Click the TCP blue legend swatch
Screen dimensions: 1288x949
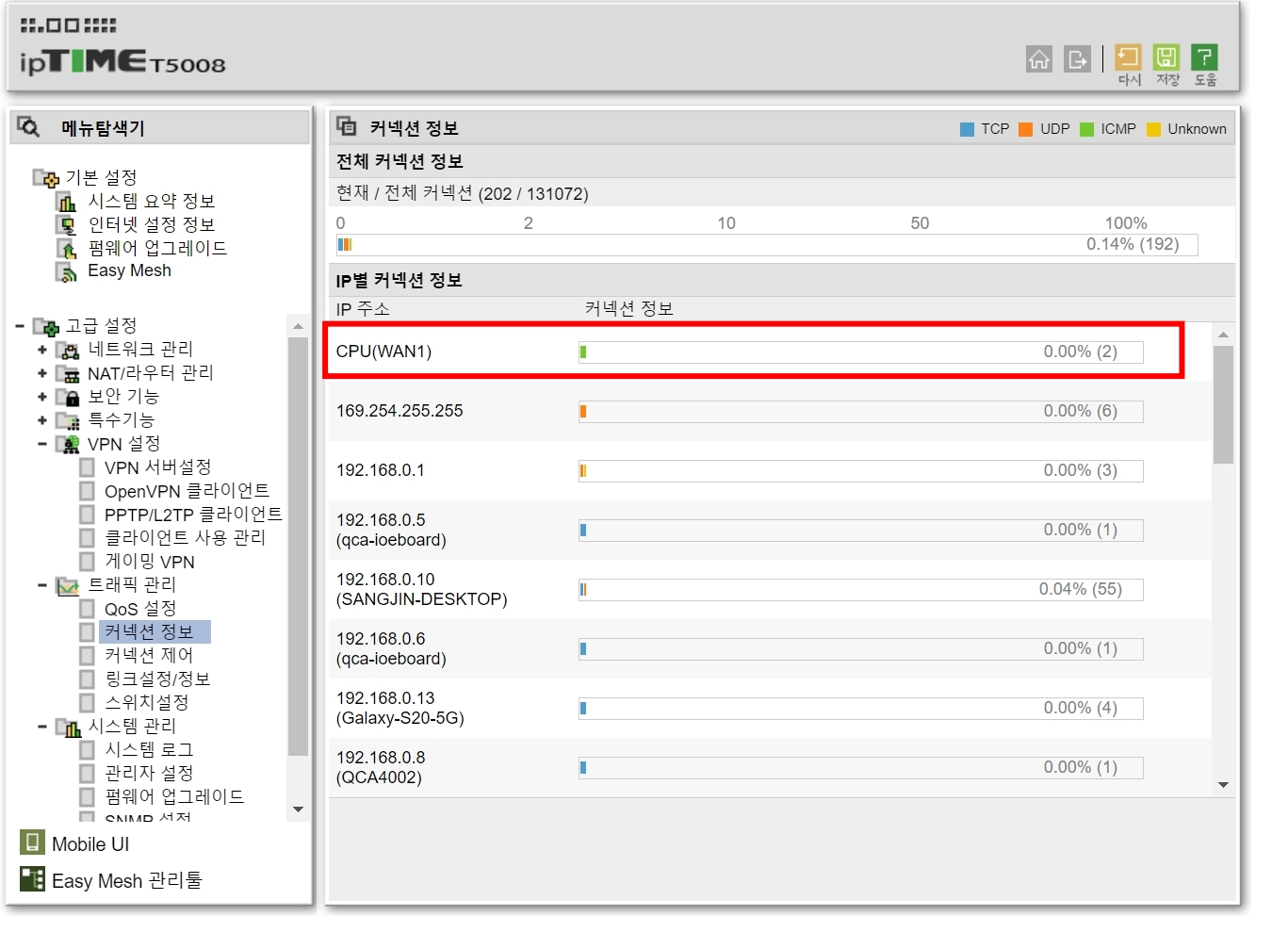(967, 129)
